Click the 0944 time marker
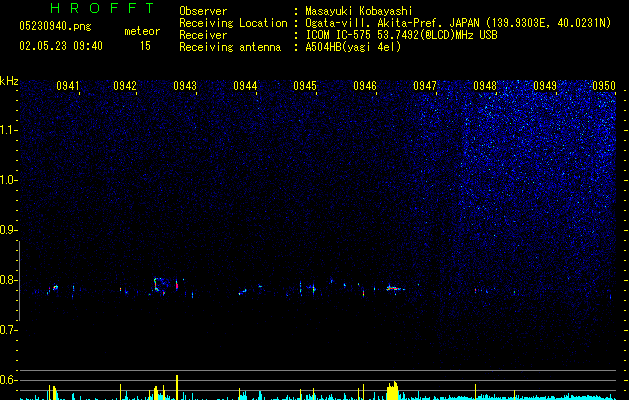This screenshot has width=629, height=400. tap(245, 86)
